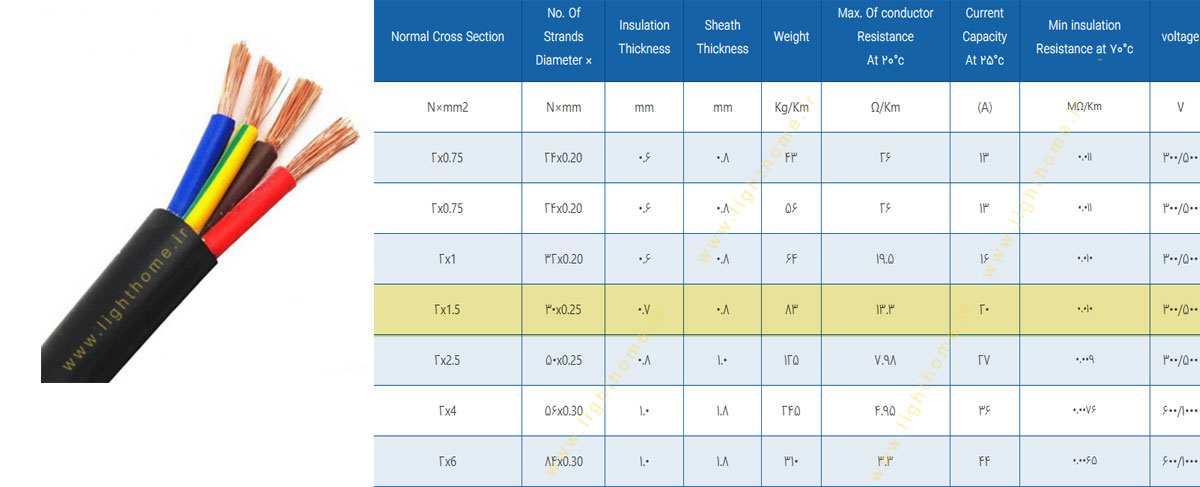
Task: Click the Min insulation Resistance header
Action: click(1085, 37)
